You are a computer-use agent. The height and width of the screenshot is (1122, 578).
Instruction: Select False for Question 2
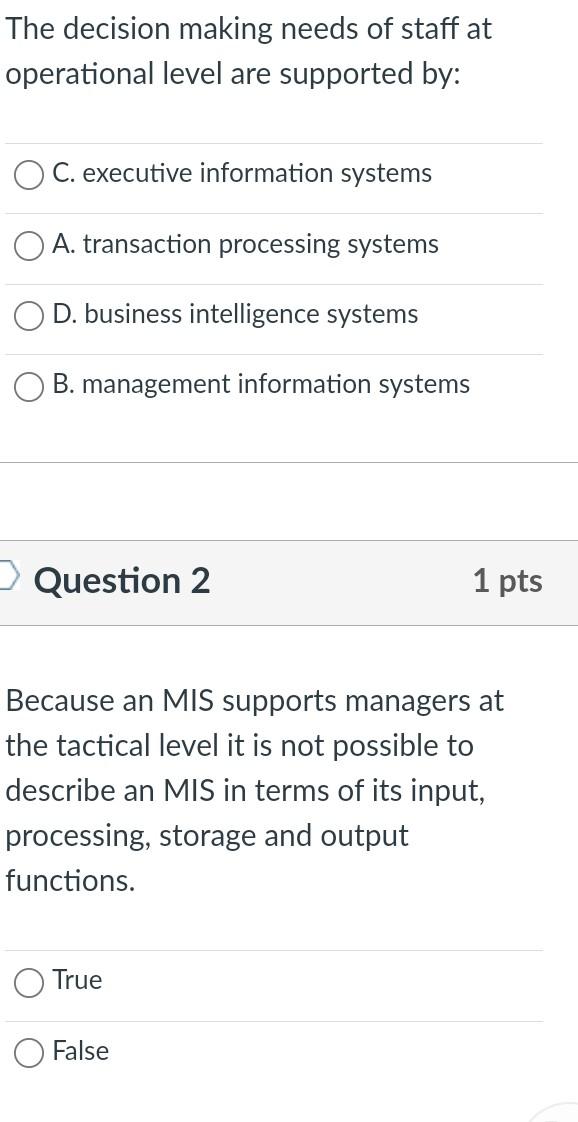coord(29,1051)
